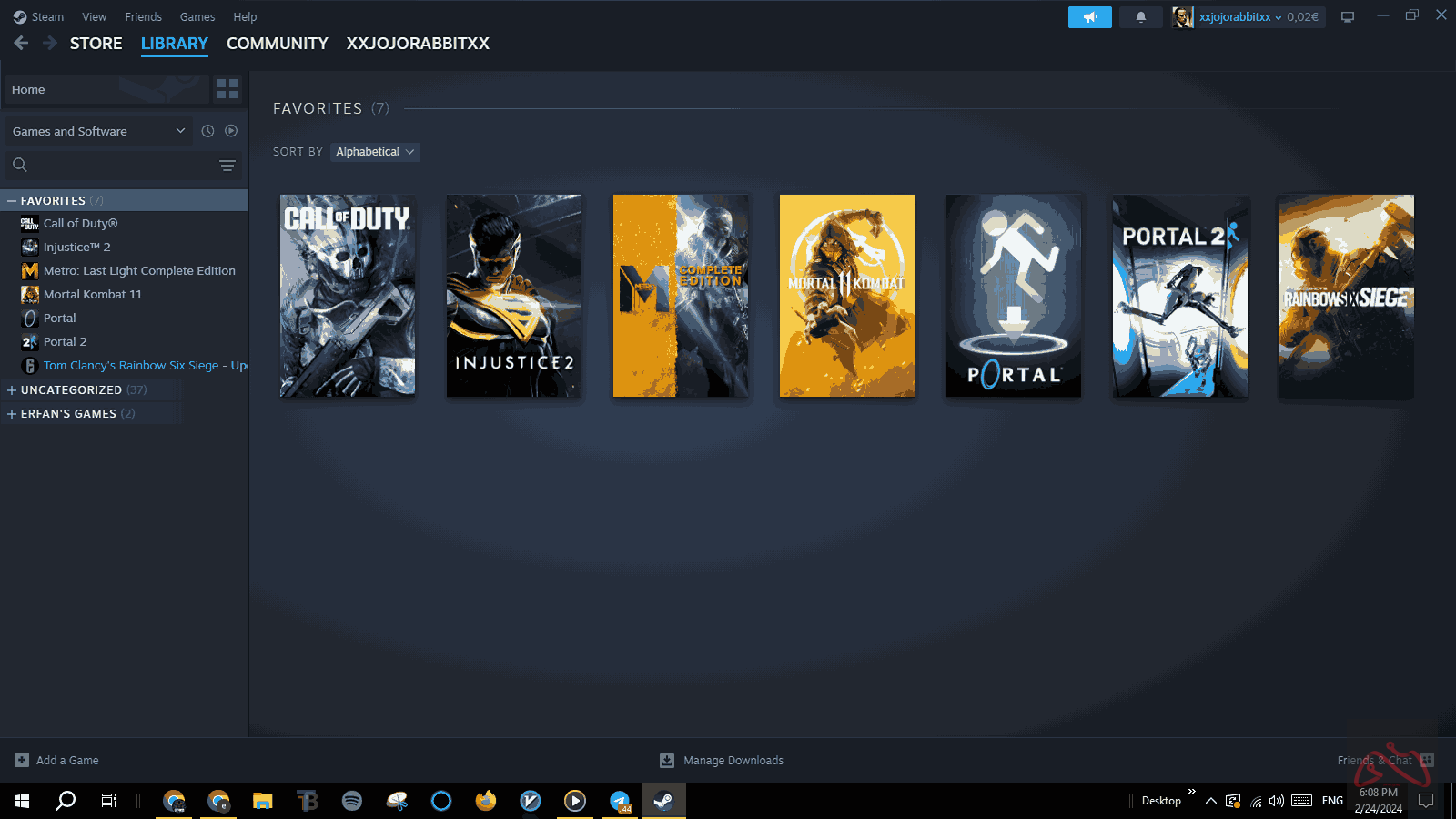Open the Alphabetical sort dropdown
Image resolution: width=1456 pixels, height=819 pixels.
374,152
